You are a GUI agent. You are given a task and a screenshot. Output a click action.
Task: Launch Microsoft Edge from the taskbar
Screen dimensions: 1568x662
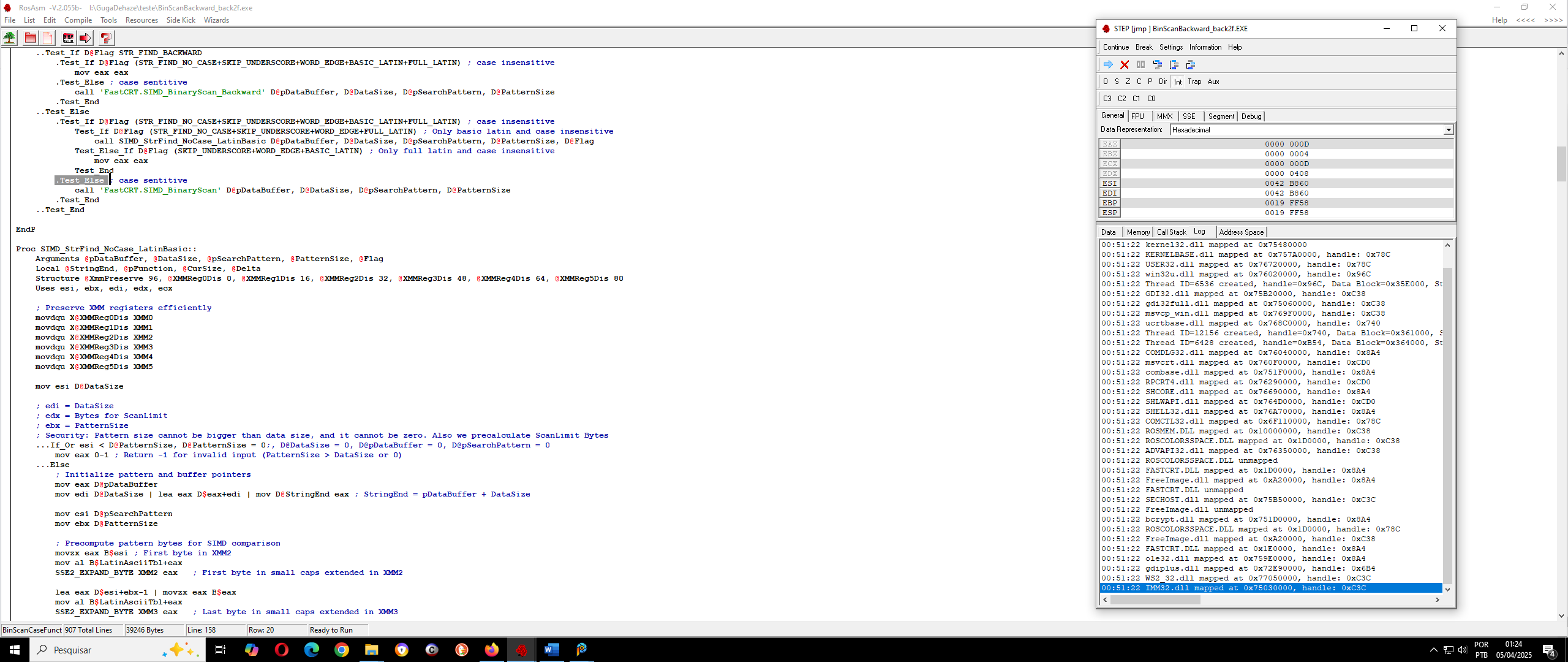tap(311, 650)
